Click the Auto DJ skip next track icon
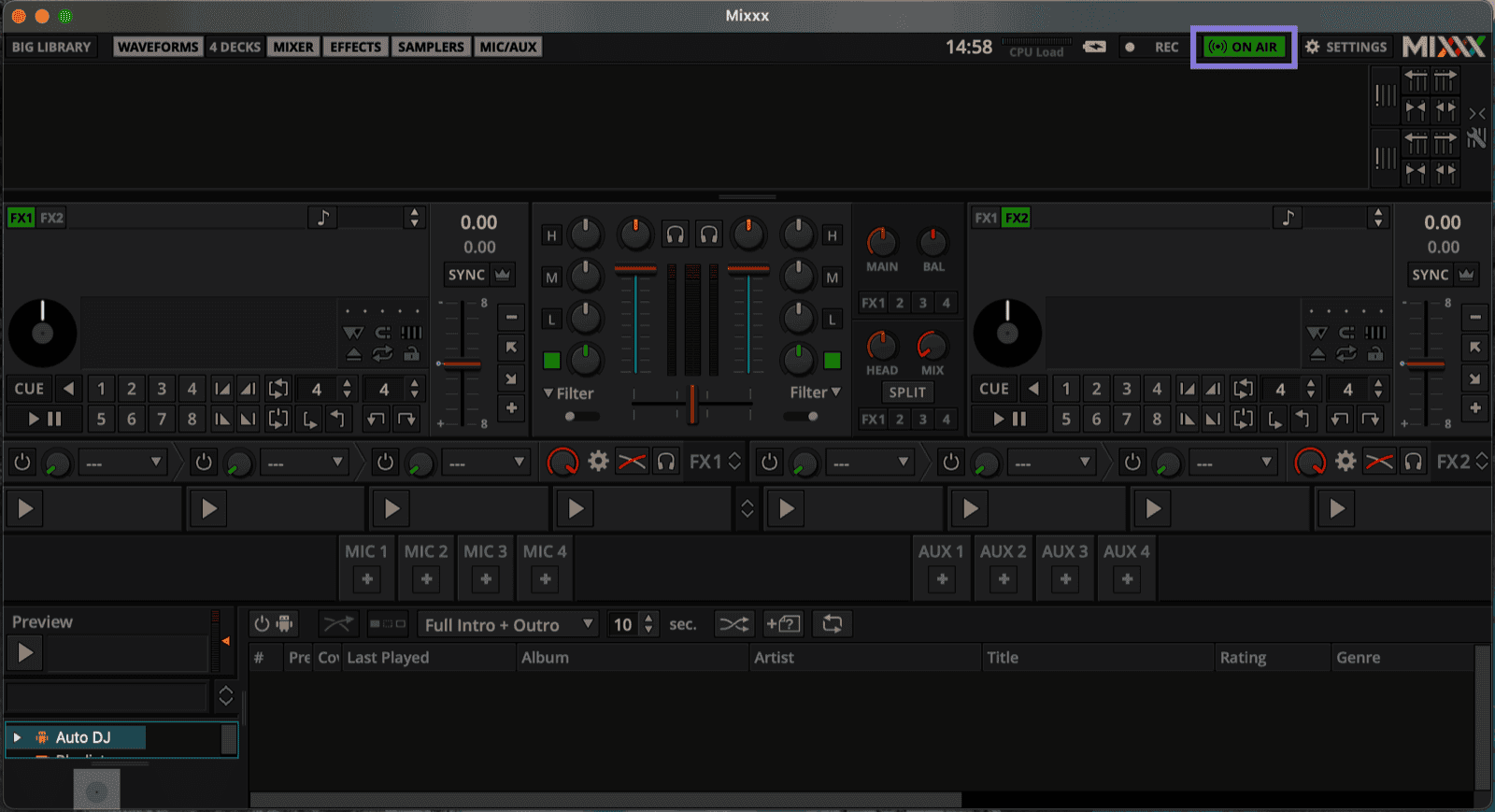1495x812 pixels. [x=388, y=624]
